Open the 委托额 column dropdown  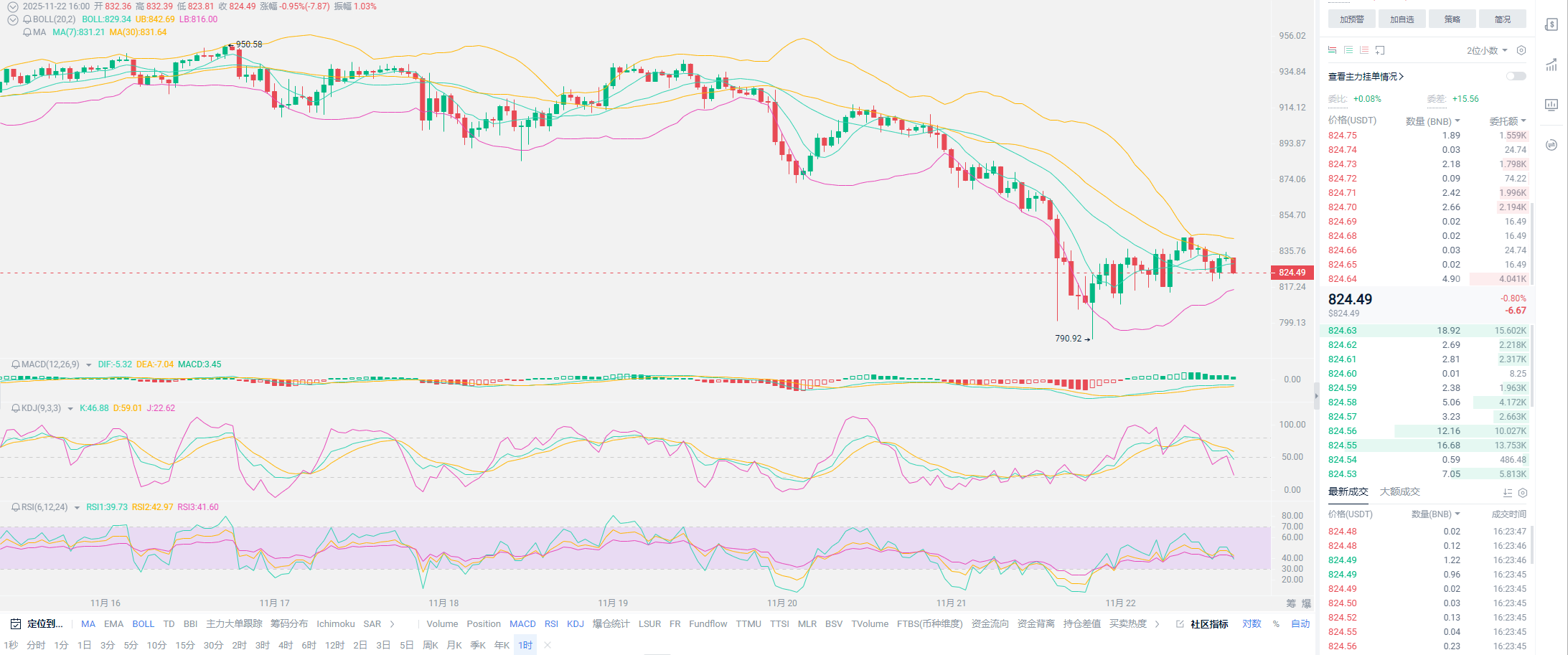pos(1507,121)
